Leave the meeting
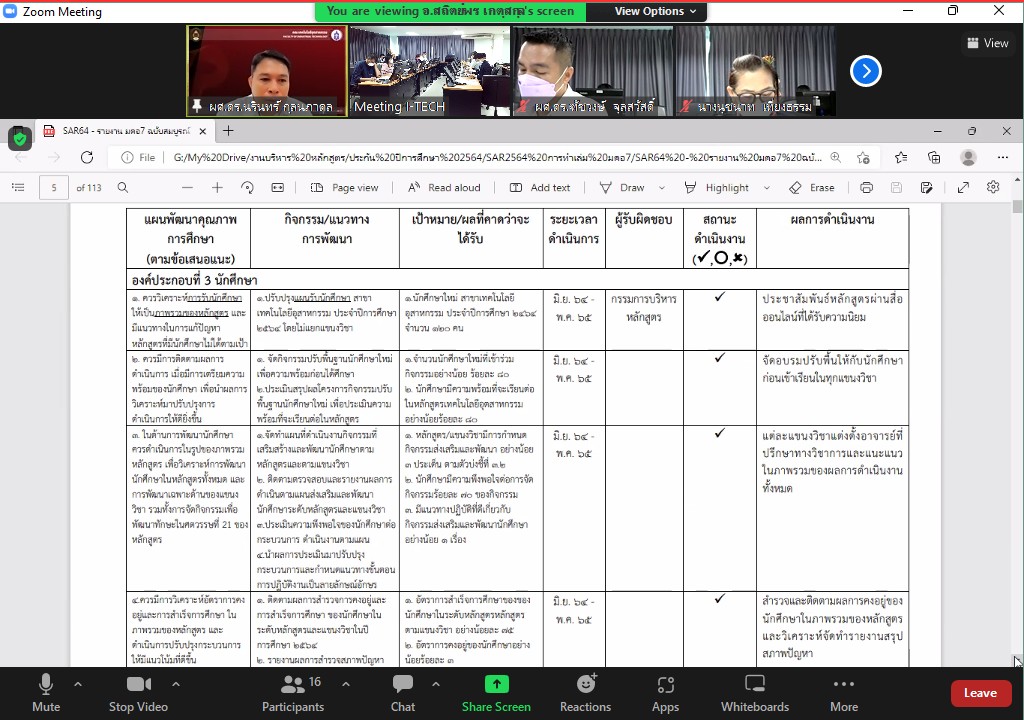1024x720 pixels. 980,693
